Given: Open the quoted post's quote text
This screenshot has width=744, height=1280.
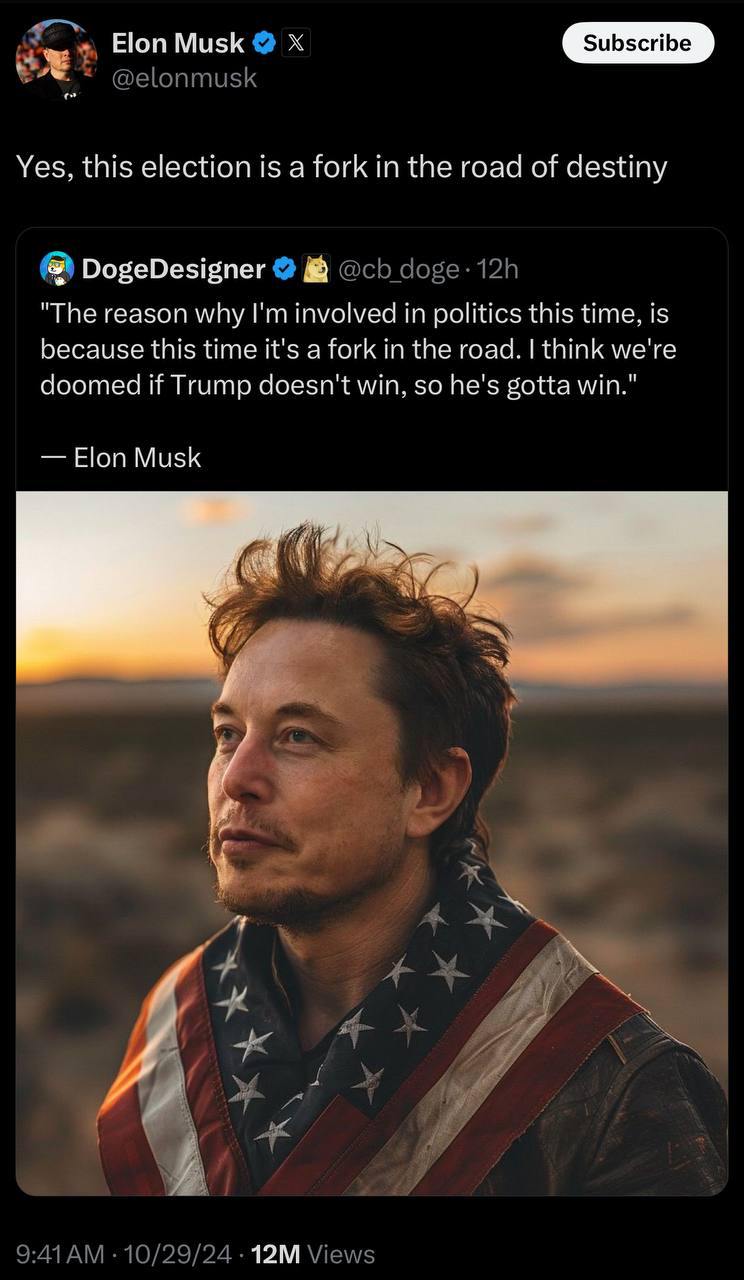Looking at the screenshot, I should pos(355,349).
